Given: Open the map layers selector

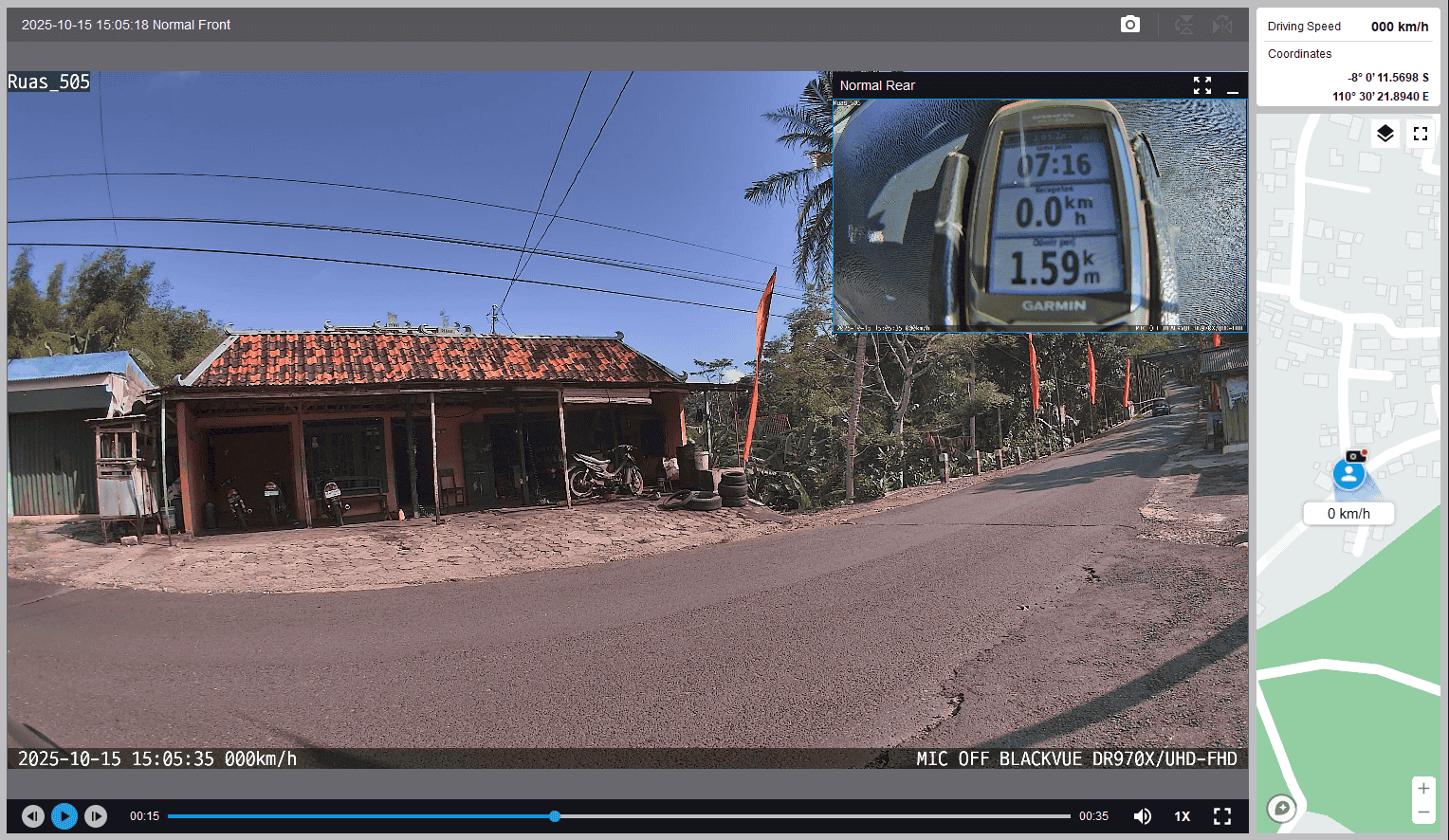Looking at the screenshot, I should coord(1385,134).
